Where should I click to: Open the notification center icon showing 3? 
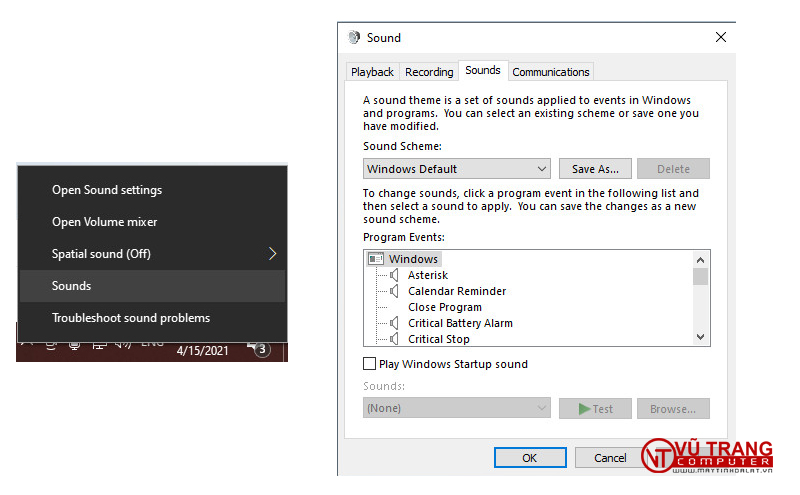pos(260,350)
